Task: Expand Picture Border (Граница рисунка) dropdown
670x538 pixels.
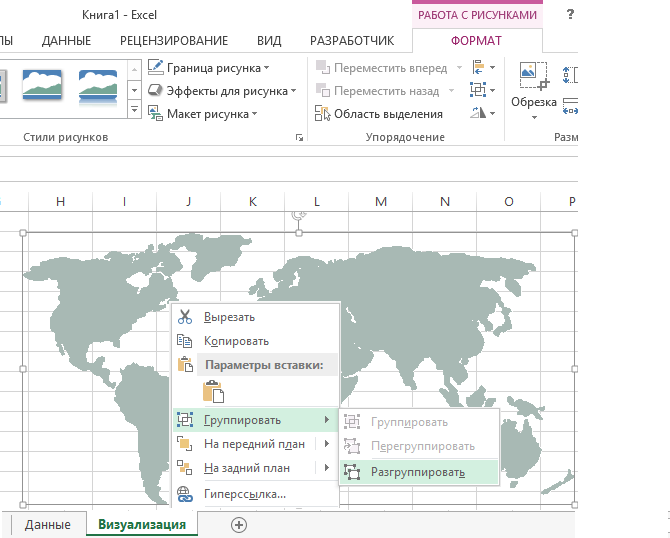Action: [267, 68]
